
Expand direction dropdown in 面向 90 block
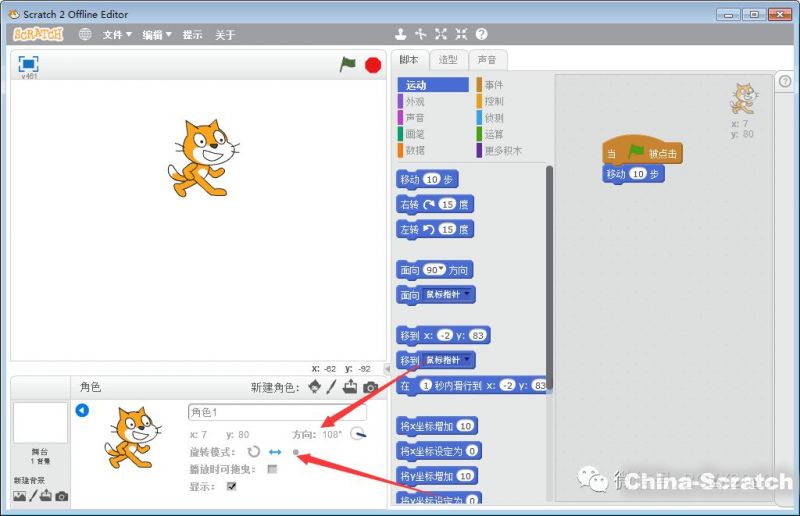440,270
